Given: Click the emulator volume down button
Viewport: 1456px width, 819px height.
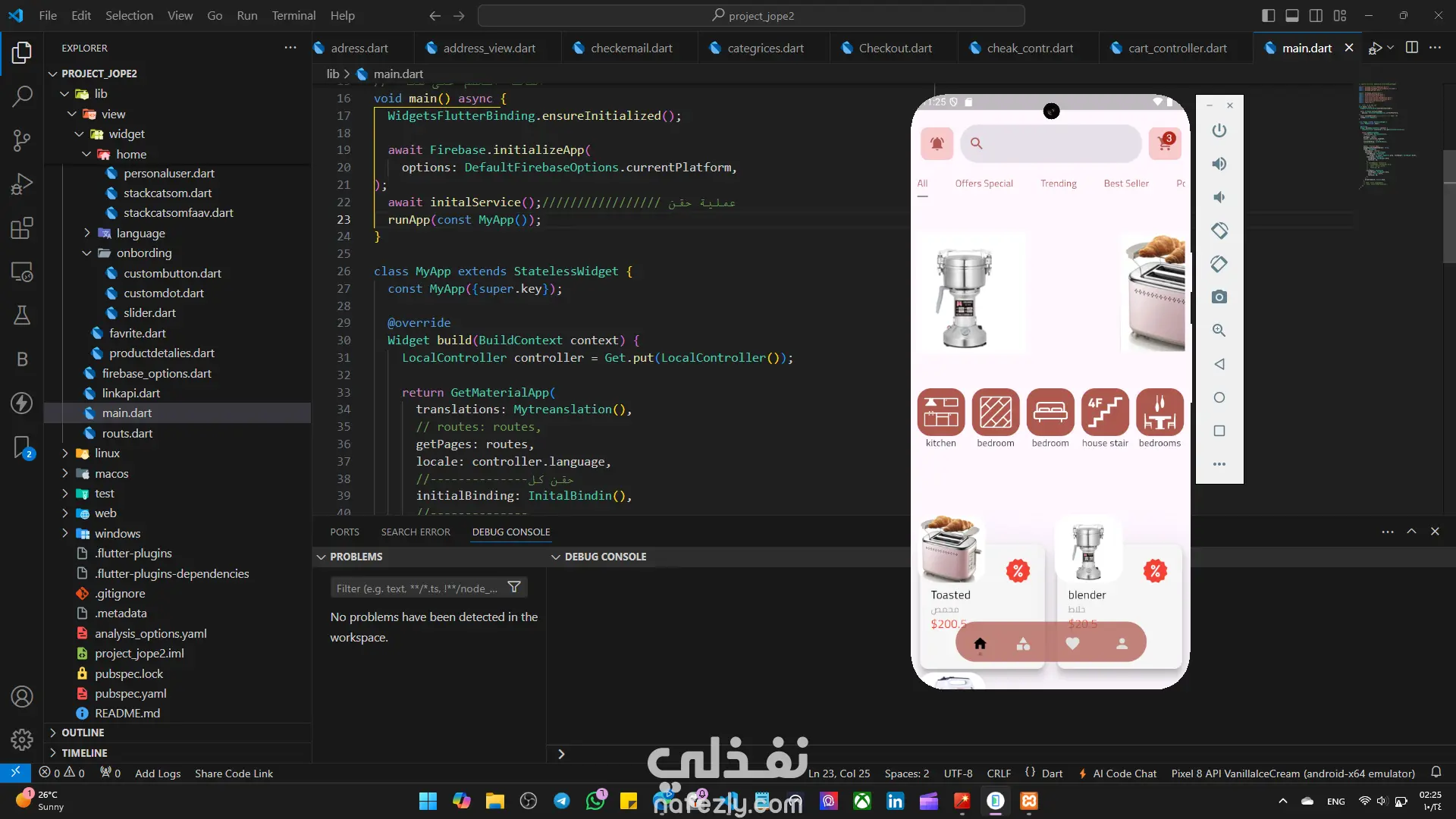Looking at the screenshot, I should [1219, 197].
